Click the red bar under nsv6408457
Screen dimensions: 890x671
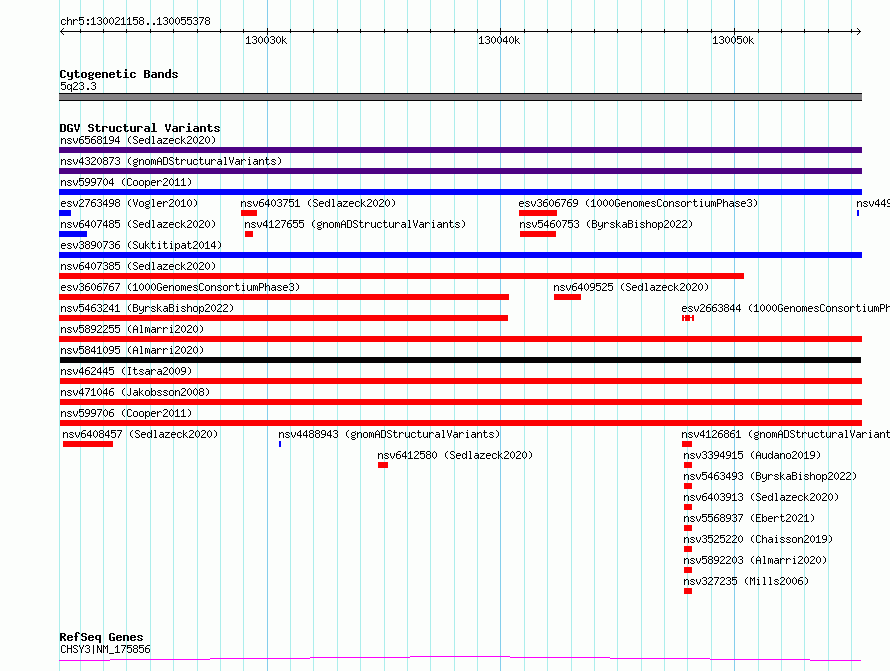click(x=88, y=444)
